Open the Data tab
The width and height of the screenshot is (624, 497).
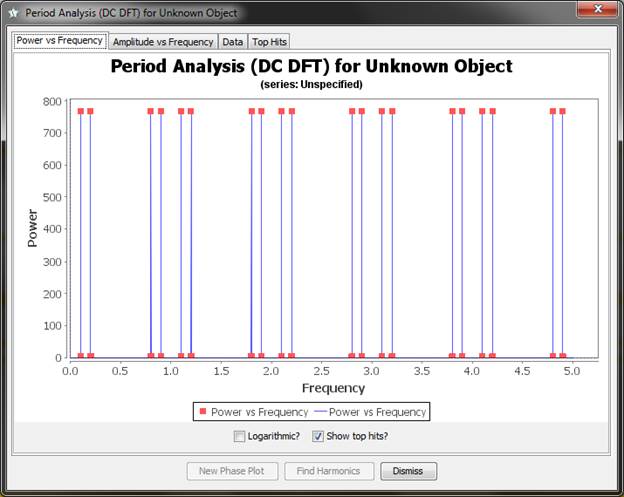pos(232,42)
